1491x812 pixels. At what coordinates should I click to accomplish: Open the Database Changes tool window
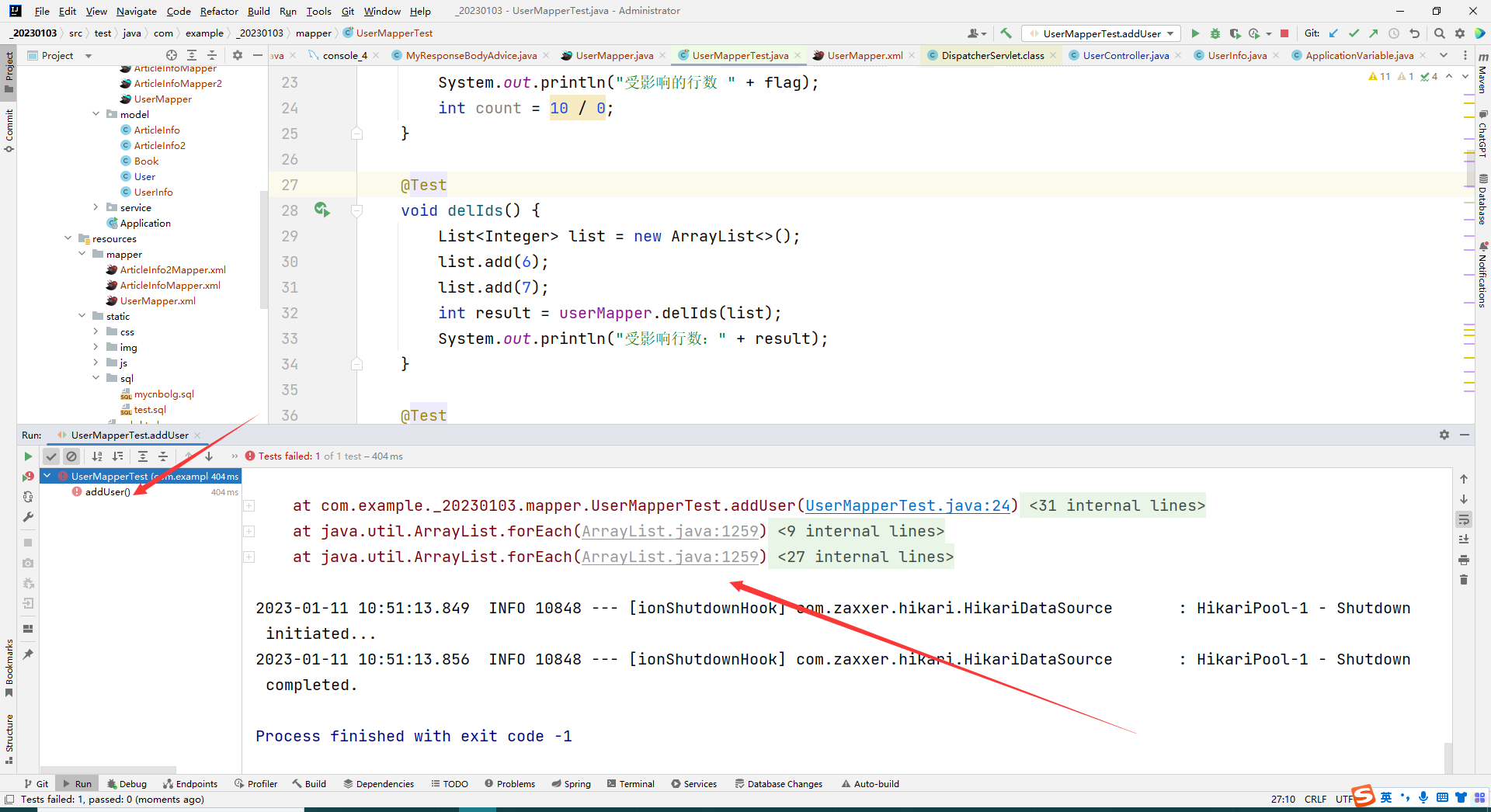778,784
